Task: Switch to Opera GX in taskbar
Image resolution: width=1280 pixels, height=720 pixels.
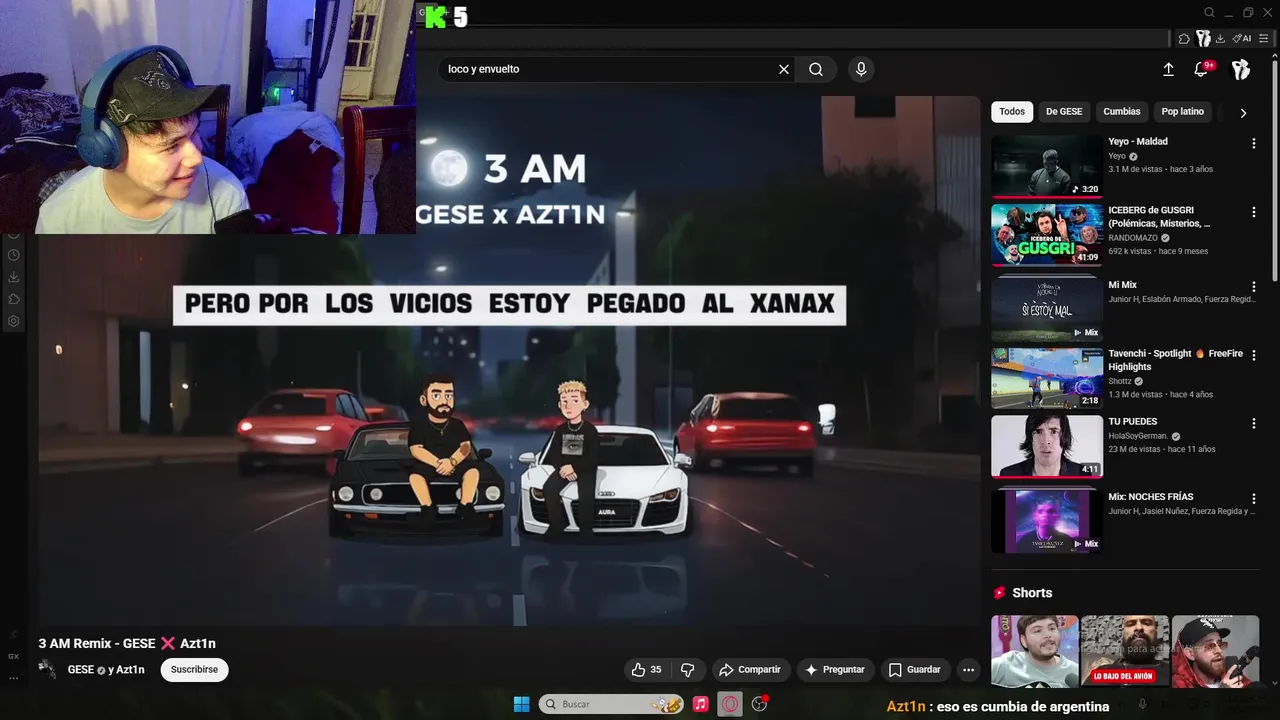Action: (x=730, y=704)
